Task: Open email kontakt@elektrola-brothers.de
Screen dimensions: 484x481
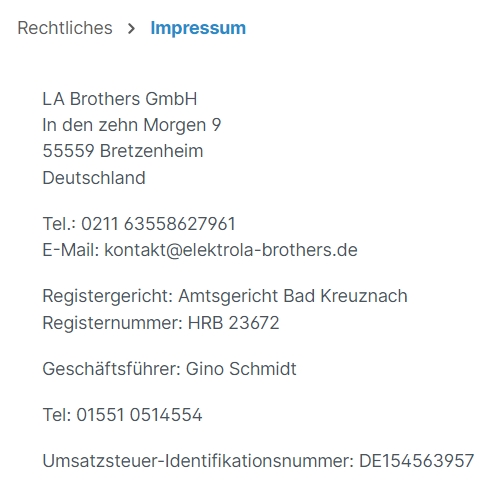Action: (x=231, y=250)
